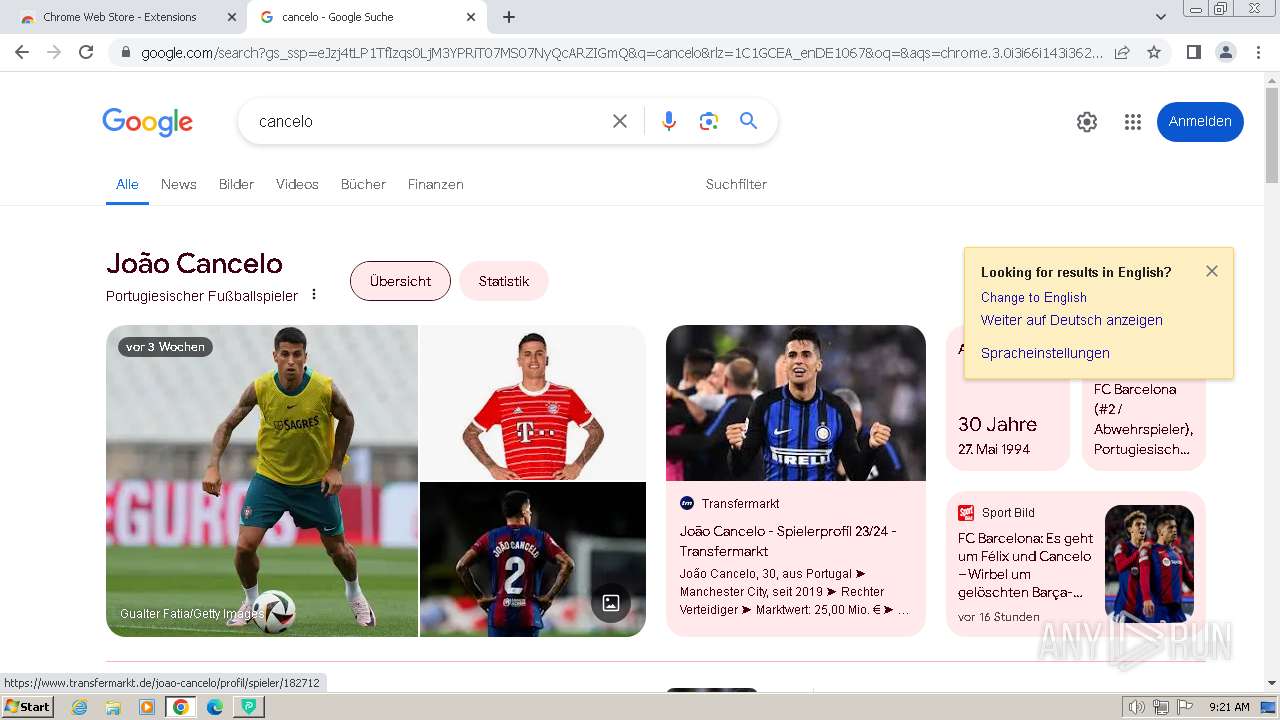Open Transfermarkt card photo in Inter jersey
This screenshot has height=720, width=1280.
pos(796,403)
